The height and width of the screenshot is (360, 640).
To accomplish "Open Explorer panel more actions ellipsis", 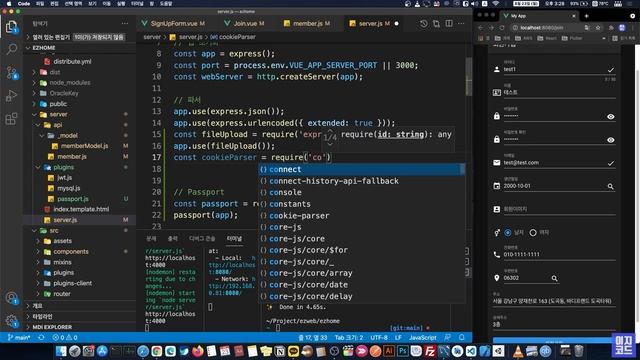I will (x=124, y=24).
